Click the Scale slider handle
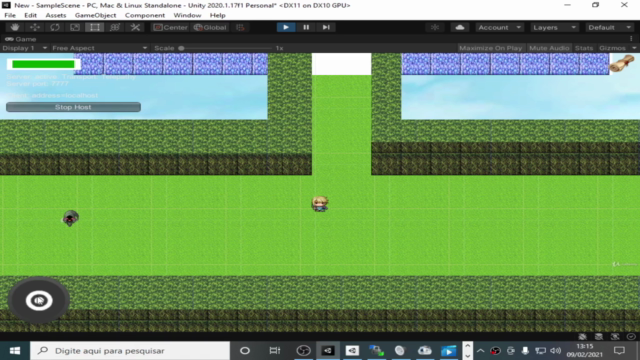This screenshot has height=360, width=640. (181, 48)
